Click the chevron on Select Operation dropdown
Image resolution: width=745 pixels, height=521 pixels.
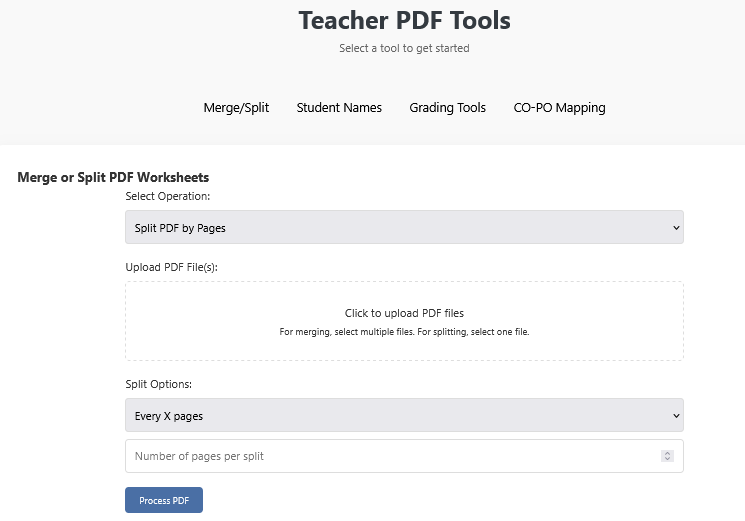pyautogui.click(x=676, y=228)
